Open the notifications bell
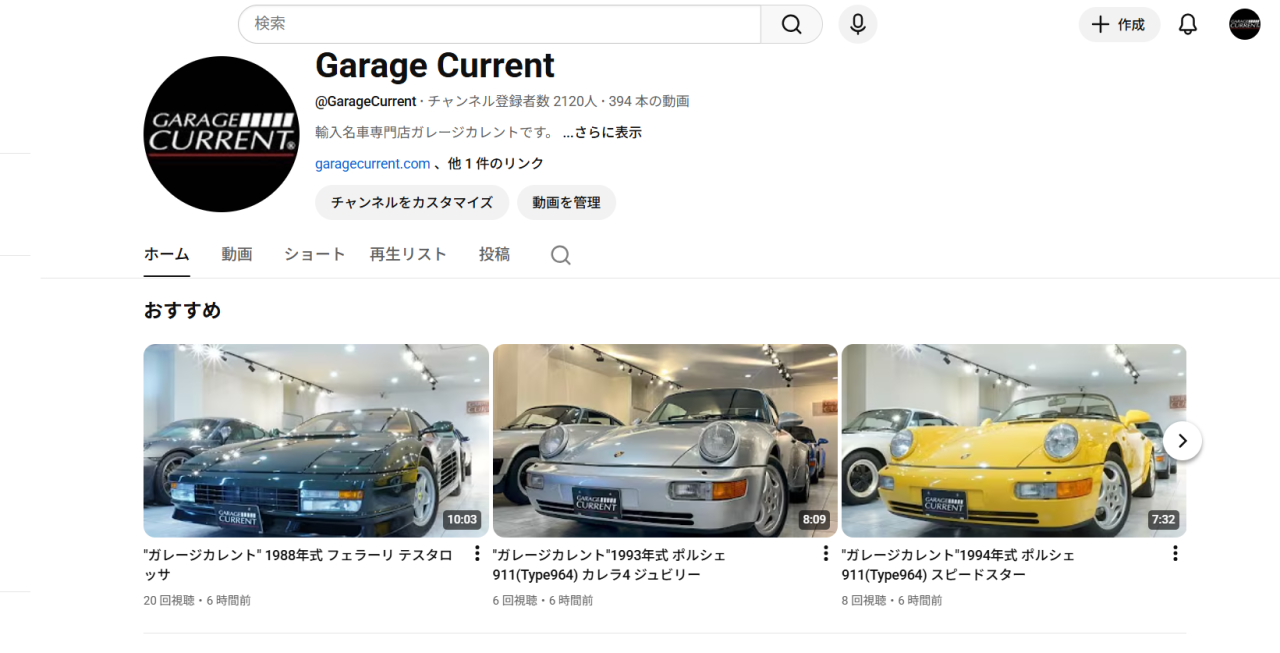1280x653 pixels. (x=1187, y=23)
